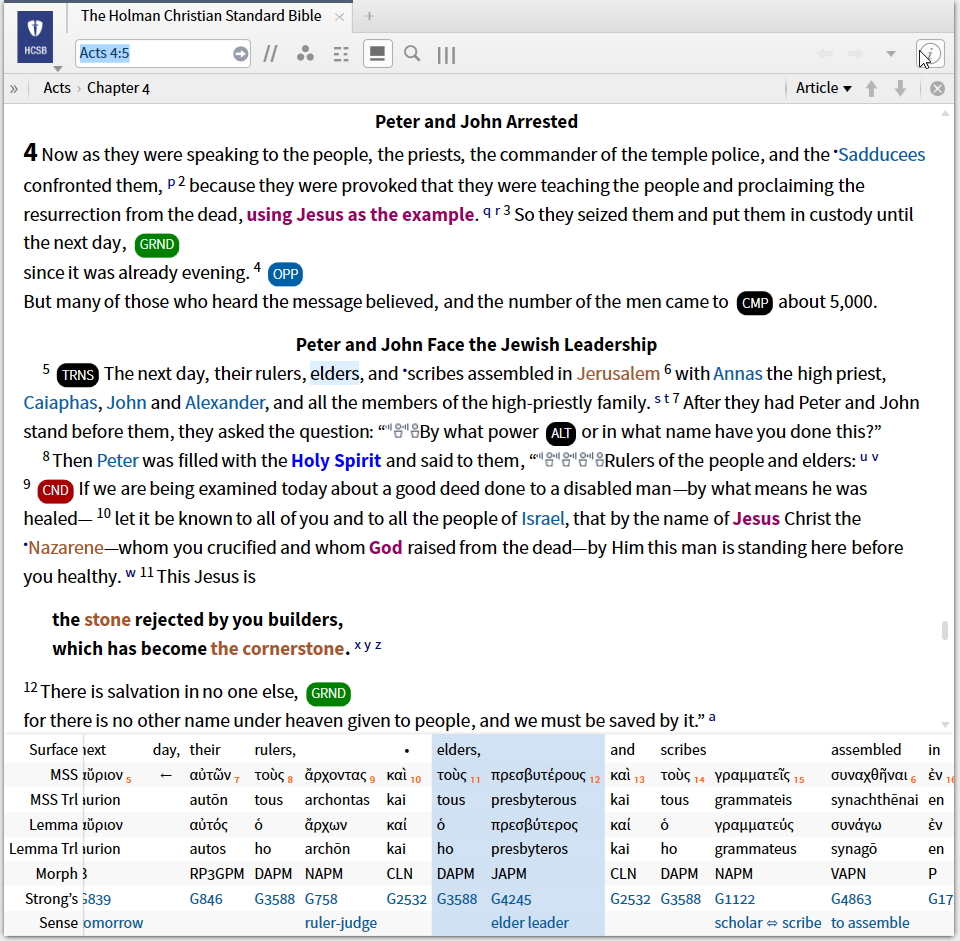Add a new tab with plus button

click(369, 17)
